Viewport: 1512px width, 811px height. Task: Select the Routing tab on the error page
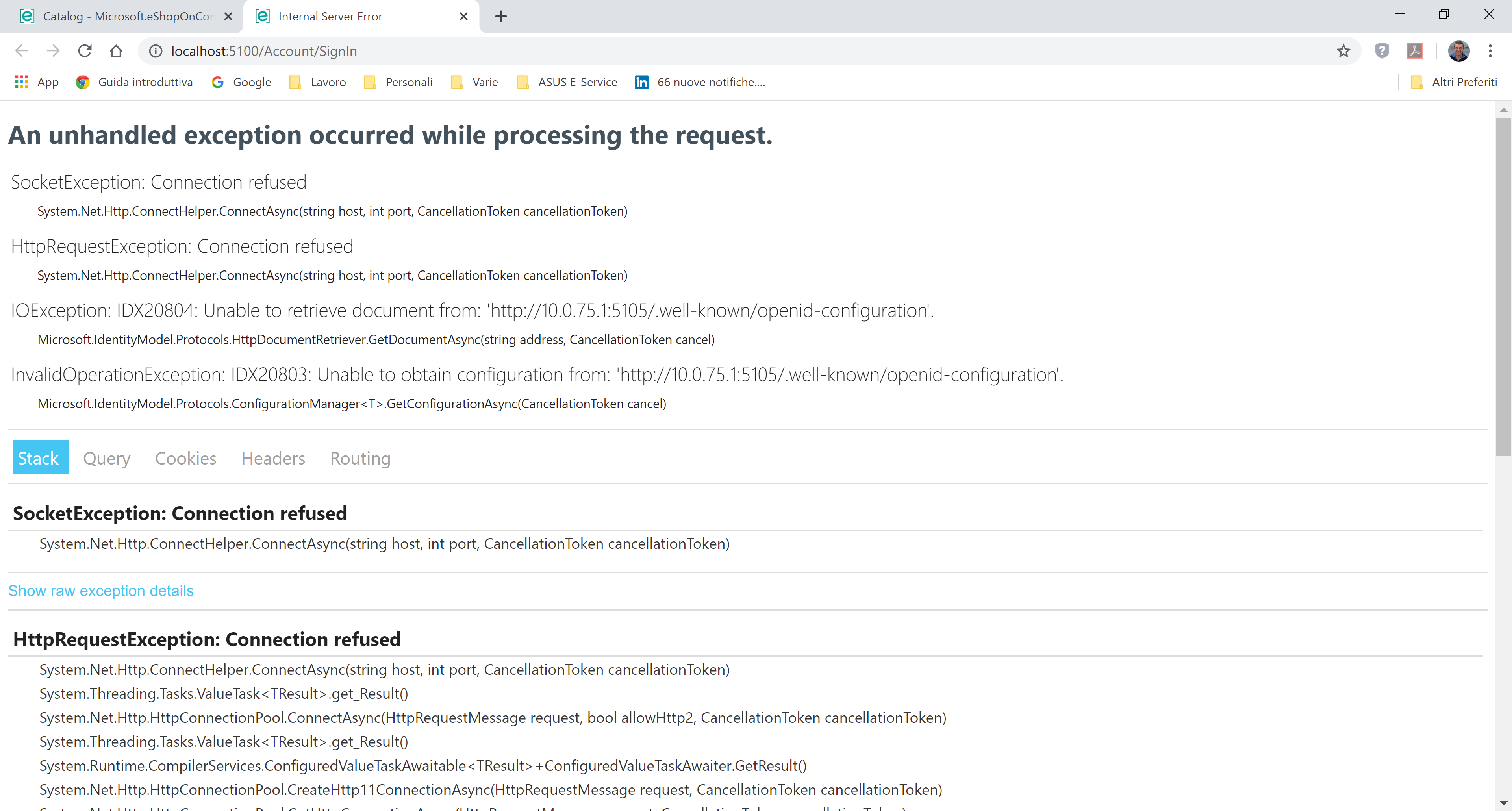click(360, 458)
